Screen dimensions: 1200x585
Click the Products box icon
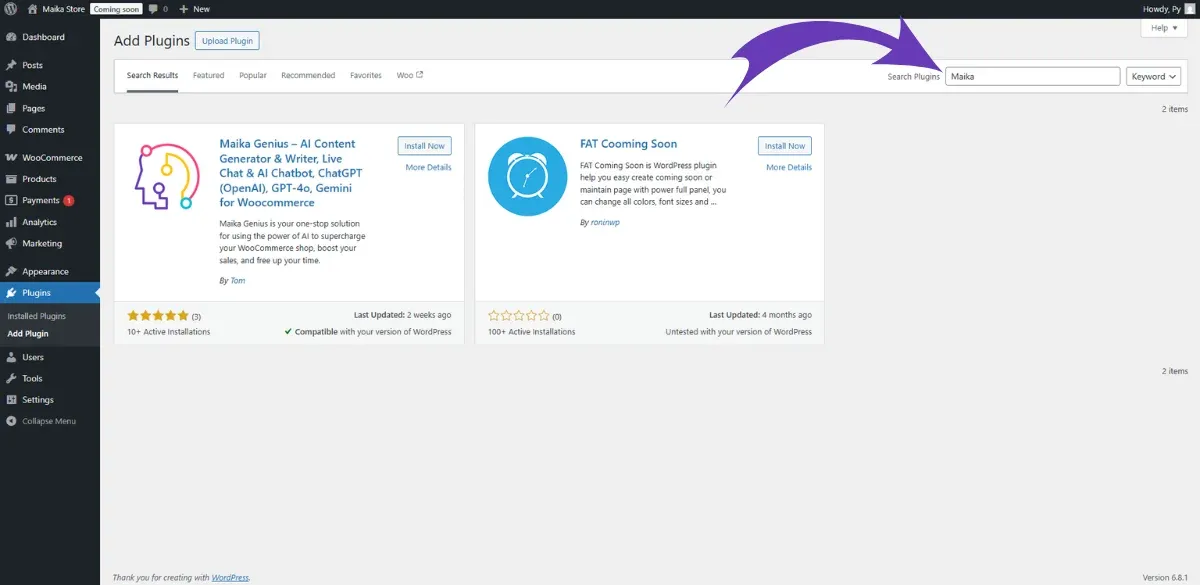click(11, 179)
